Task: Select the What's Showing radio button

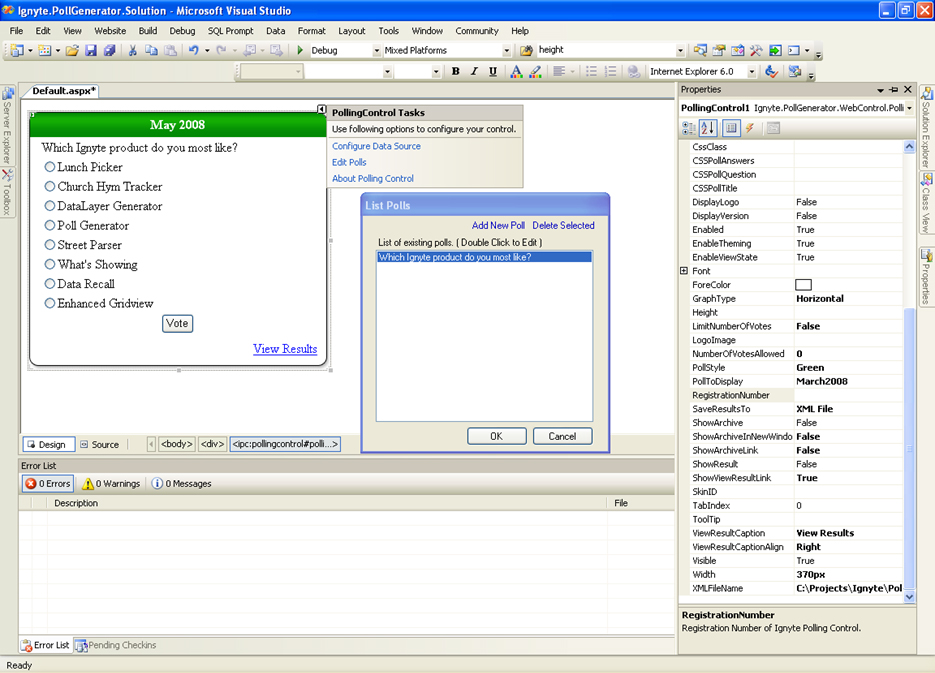Action: pos(50,264)
